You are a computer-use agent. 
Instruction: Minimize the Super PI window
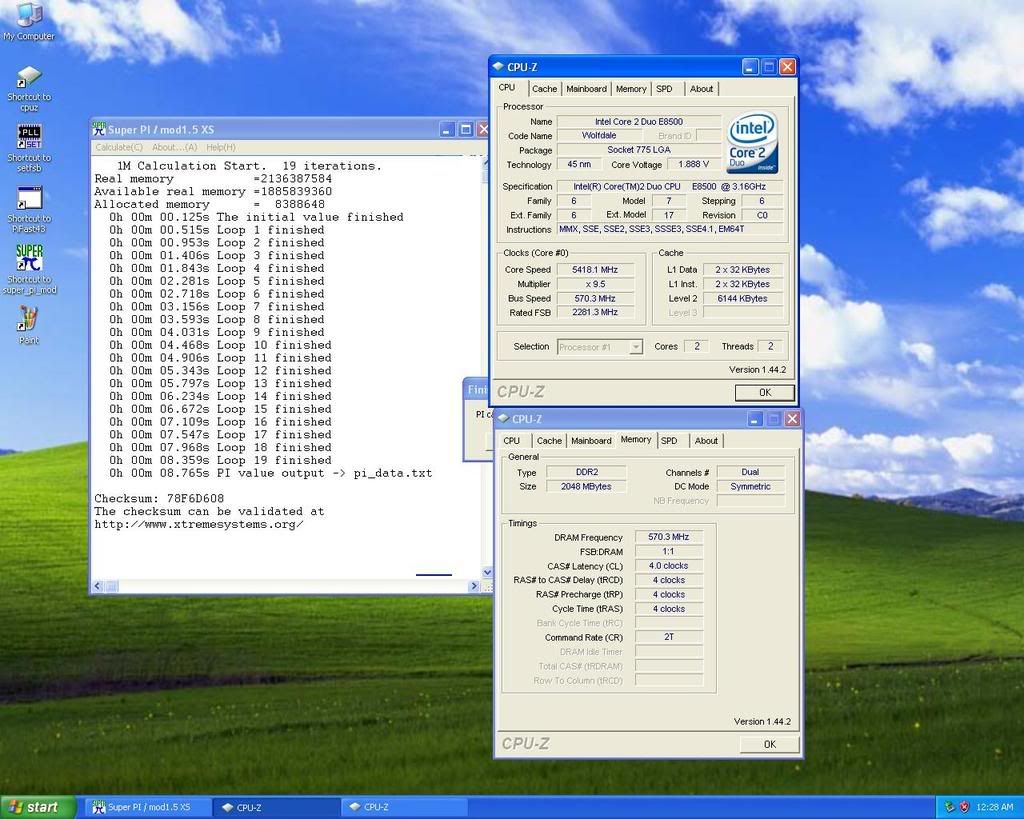click(447, 129)
